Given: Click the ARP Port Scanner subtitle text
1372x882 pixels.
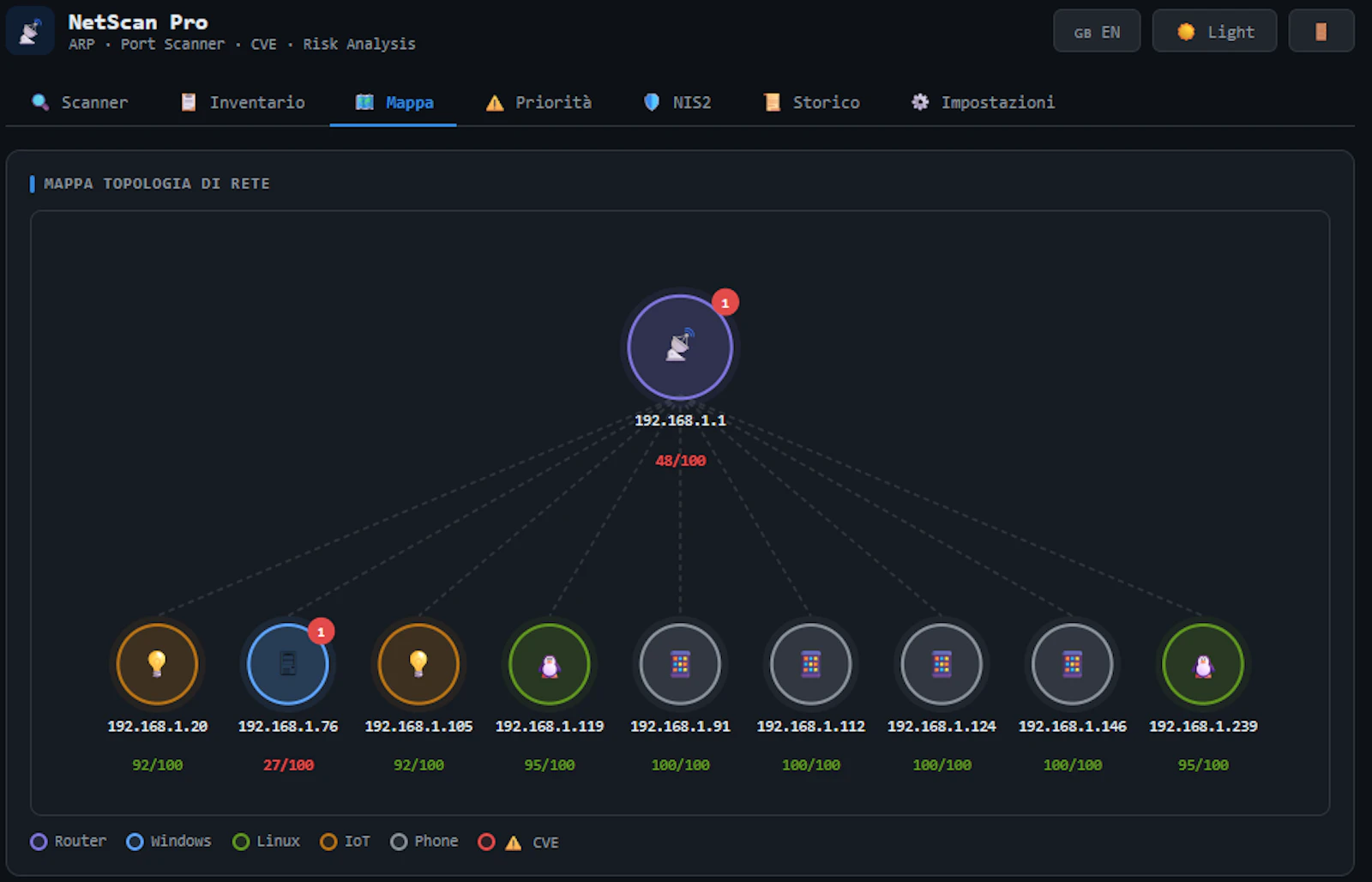Looking at the screenshot, I should (242, 44).
